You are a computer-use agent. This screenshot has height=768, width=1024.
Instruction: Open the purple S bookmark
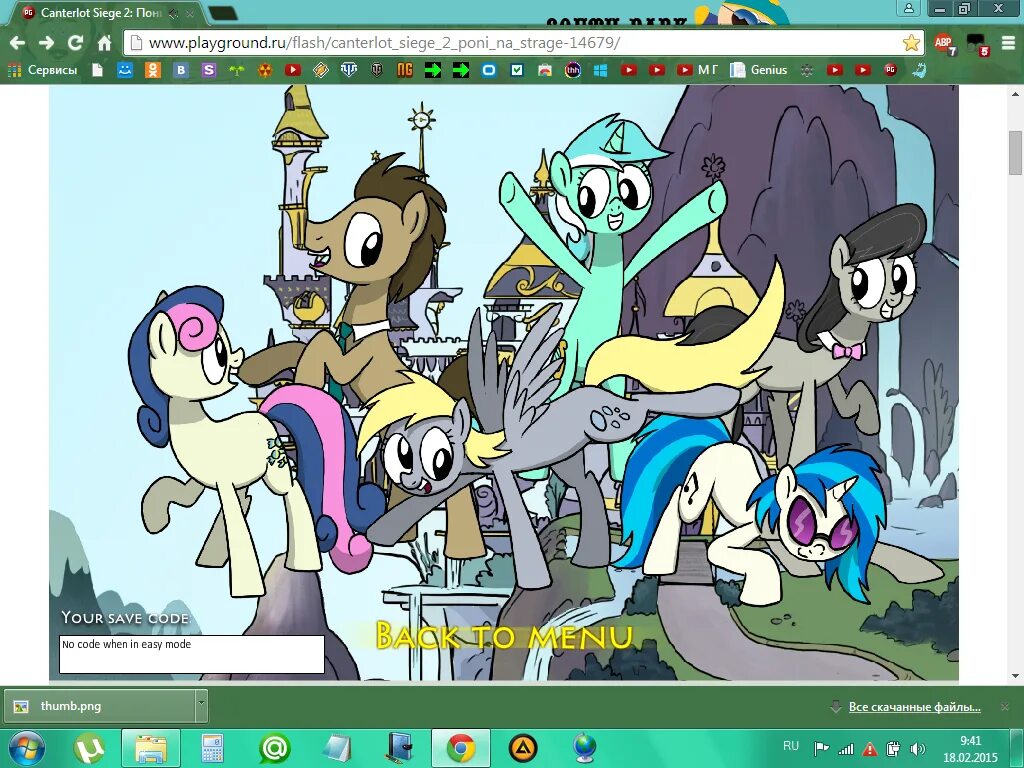click(x=209, y=70)
